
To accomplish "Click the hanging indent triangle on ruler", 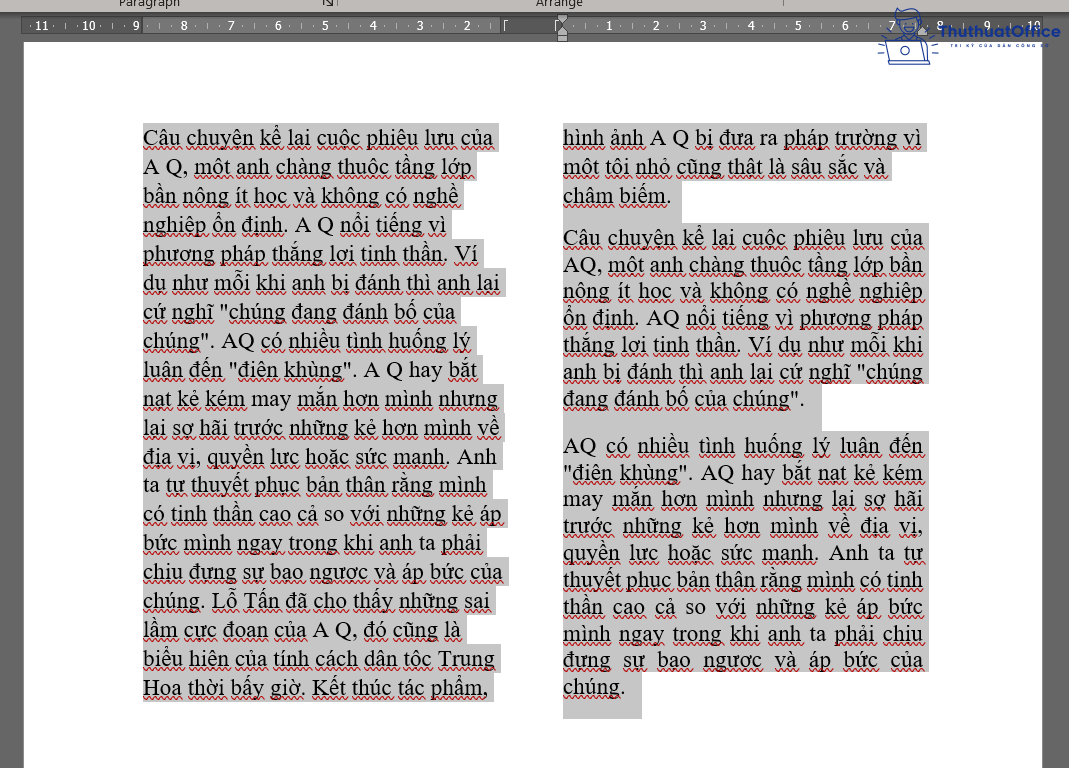I will coord(562,31).
